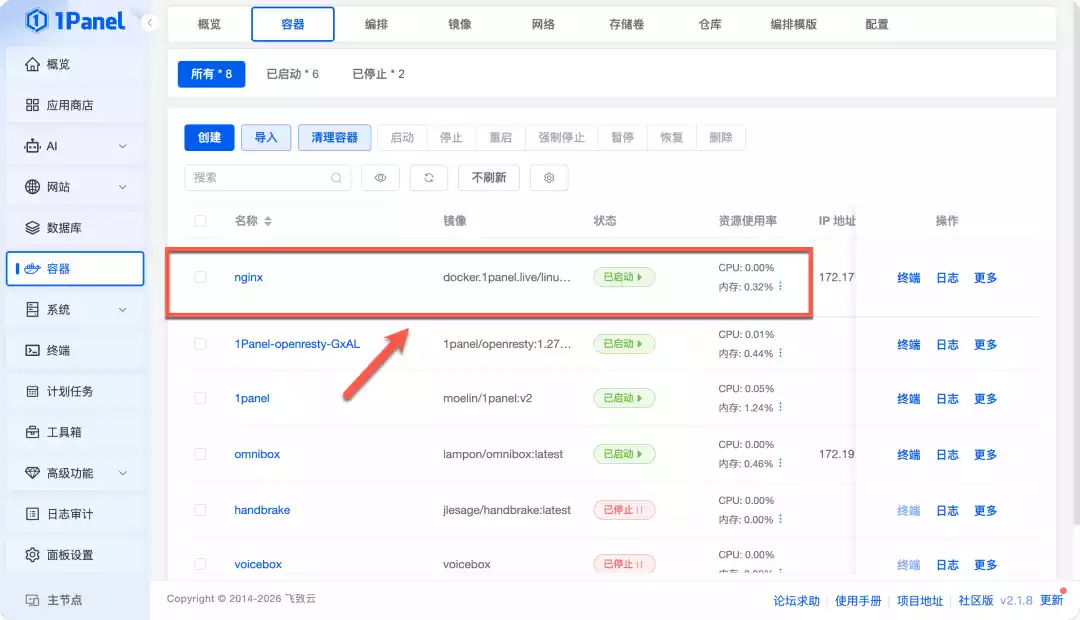
Task: Click the refresh icon beside the search bar
Action: (428, 177)
